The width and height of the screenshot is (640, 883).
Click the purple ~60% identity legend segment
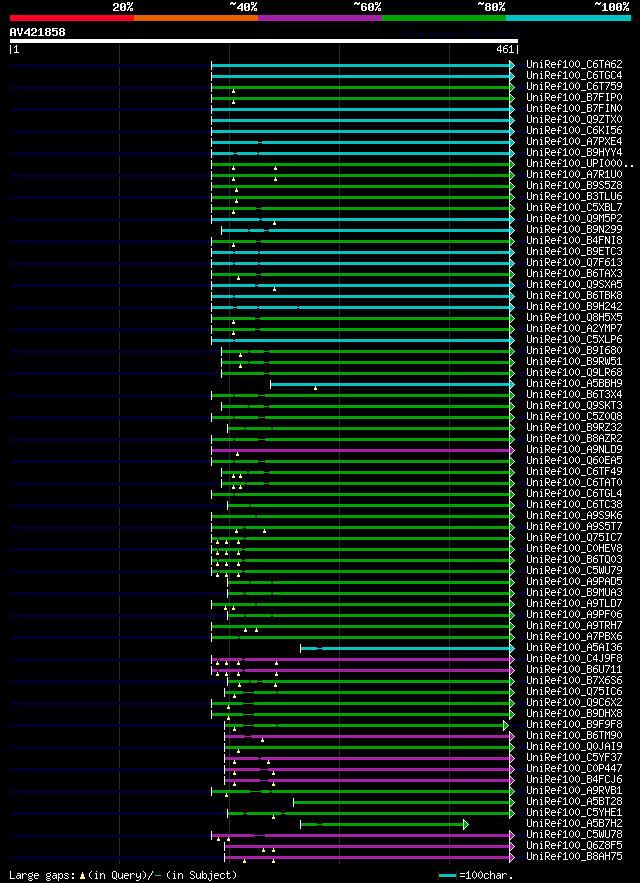coord(320,17)
